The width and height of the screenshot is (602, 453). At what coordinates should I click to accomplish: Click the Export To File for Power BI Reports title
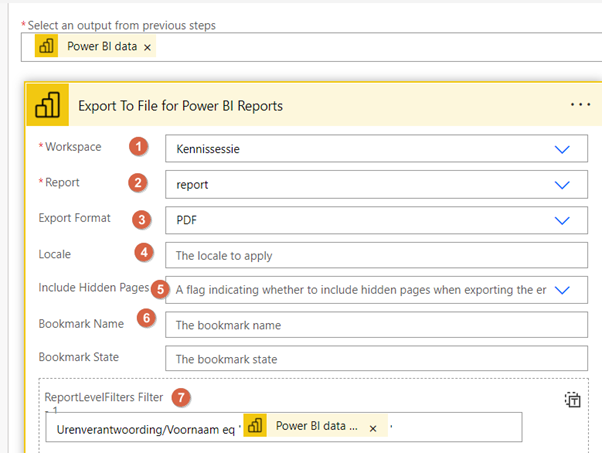pyautogui.click(x=180, y=106)
